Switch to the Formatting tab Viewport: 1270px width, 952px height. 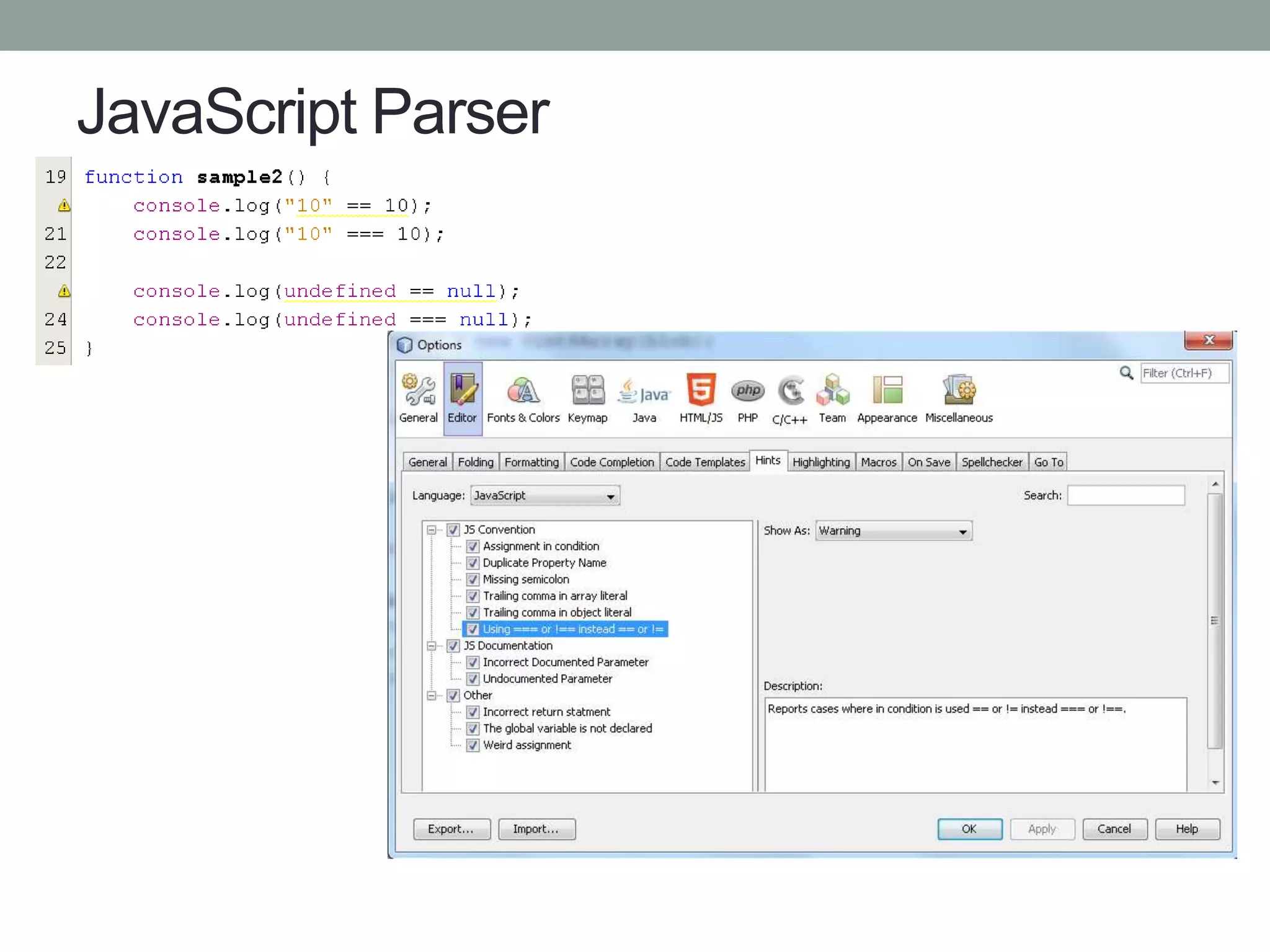531,462
